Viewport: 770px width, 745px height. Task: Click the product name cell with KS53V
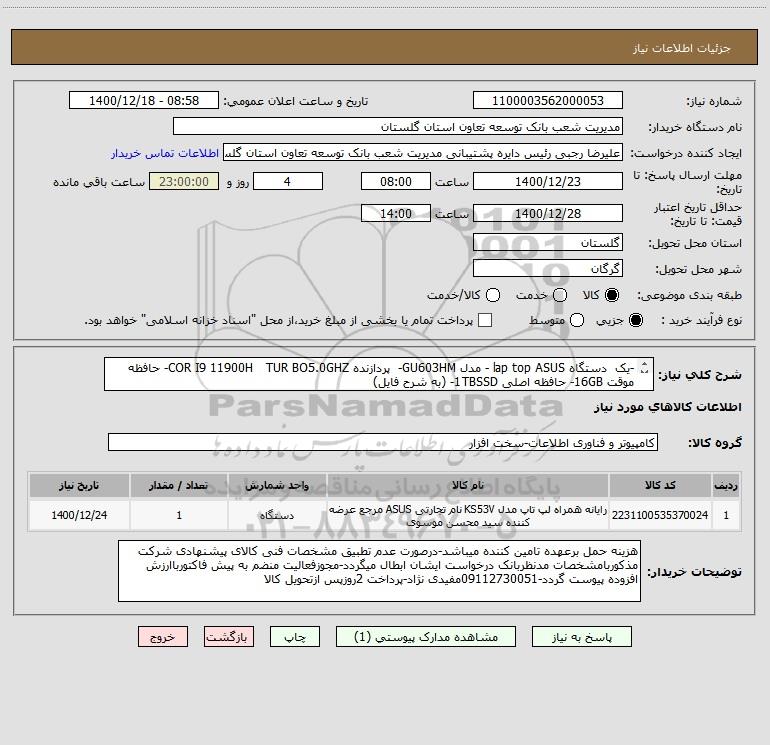point(468,515)
